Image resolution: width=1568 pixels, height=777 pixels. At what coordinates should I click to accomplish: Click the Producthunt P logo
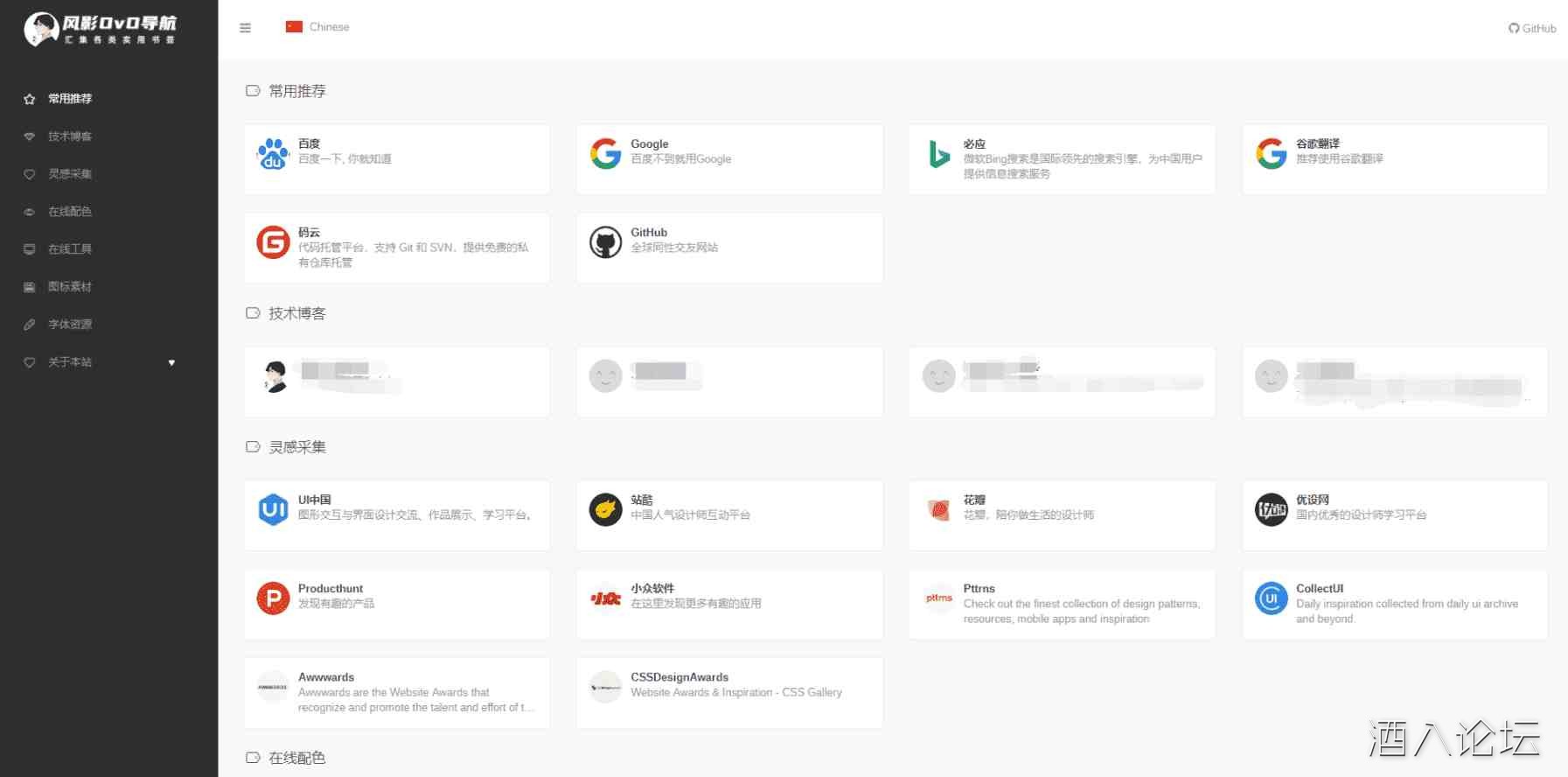click(x=273, y=598)
